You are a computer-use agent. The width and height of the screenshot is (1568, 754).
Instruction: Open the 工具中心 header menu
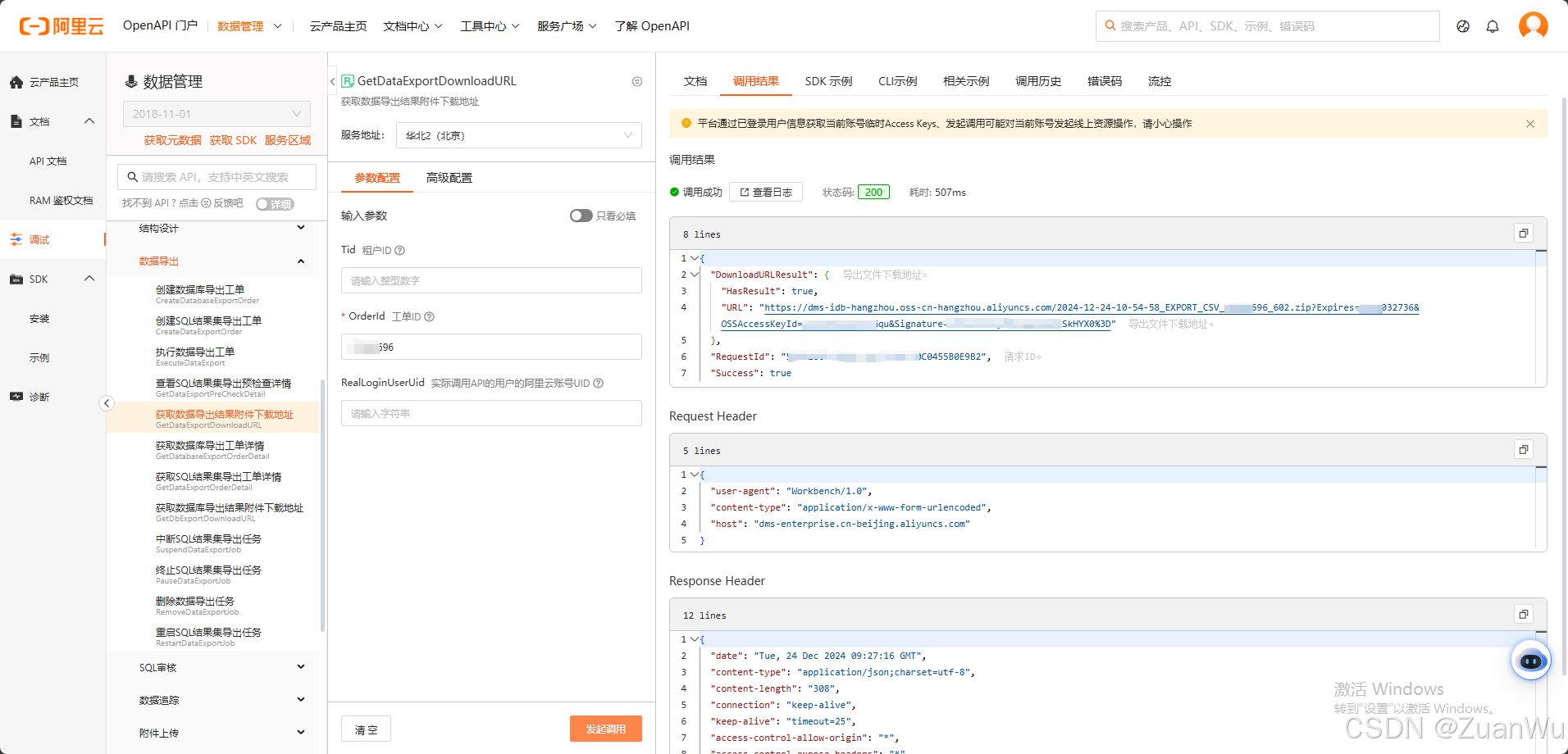pos(490,26)
